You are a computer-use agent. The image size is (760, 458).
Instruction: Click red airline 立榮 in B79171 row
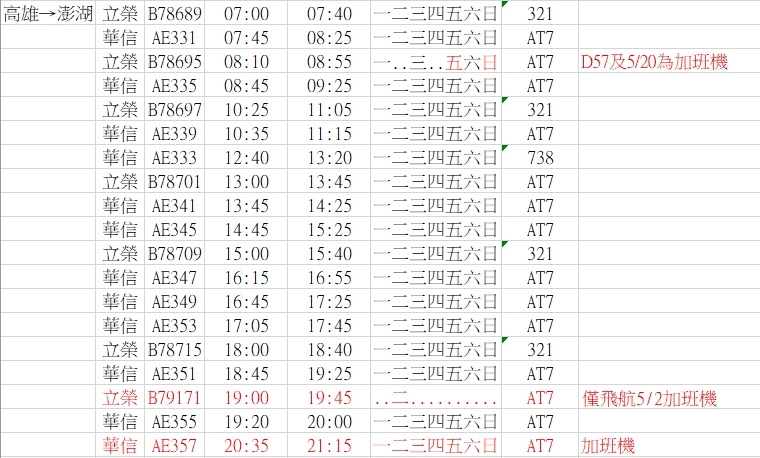(120, 397)
